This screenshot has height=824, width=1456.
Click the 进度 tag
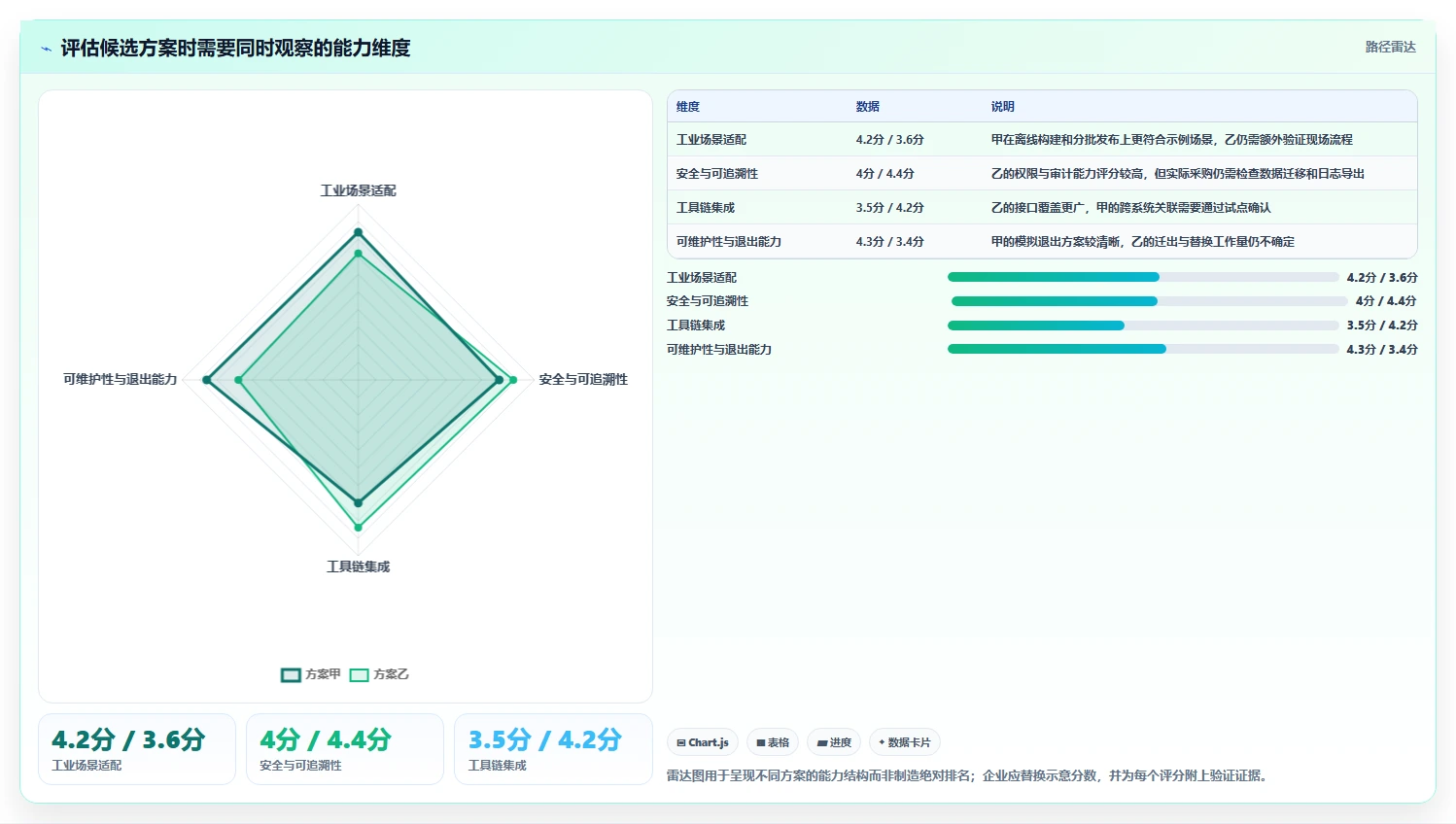pyautogui.click(x=834, y=742)
